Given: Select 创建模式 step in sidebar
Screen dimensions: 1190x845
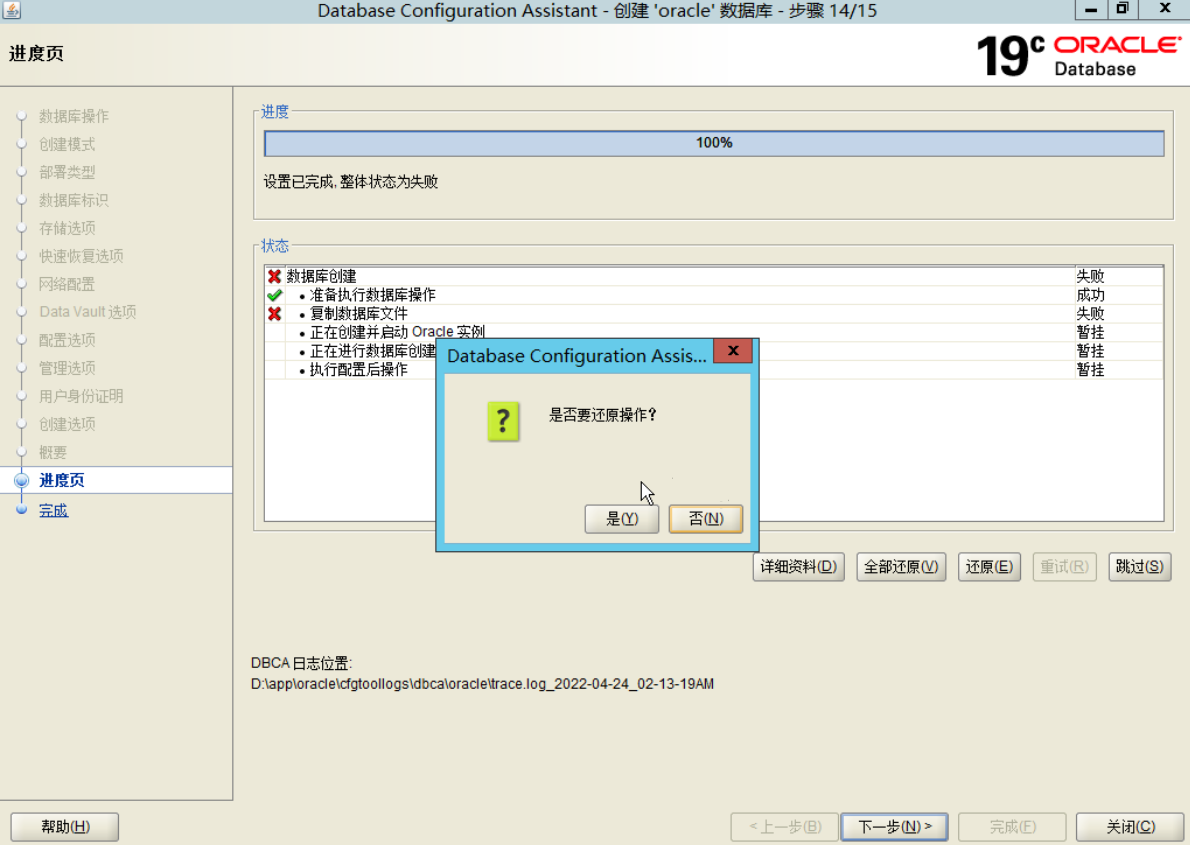Looking at the screenshot, I should click(67, 144).
